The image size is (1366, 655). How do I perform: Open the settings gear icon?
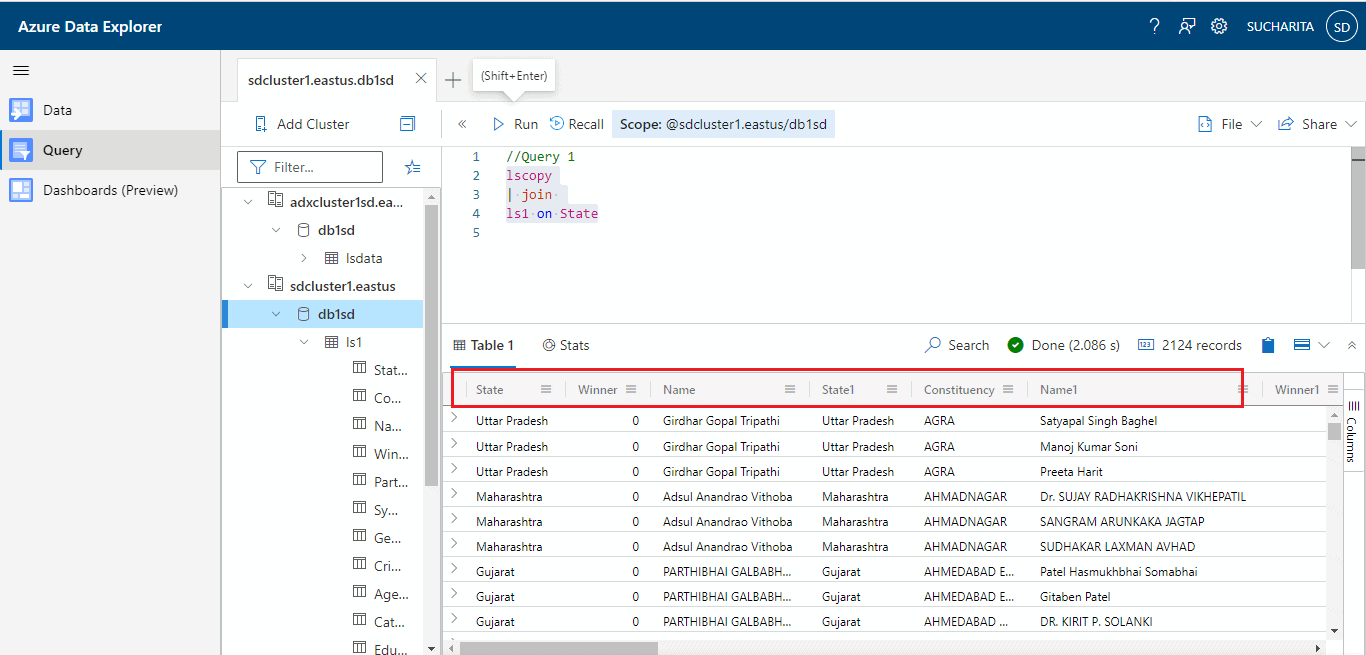pos(1219,27)
